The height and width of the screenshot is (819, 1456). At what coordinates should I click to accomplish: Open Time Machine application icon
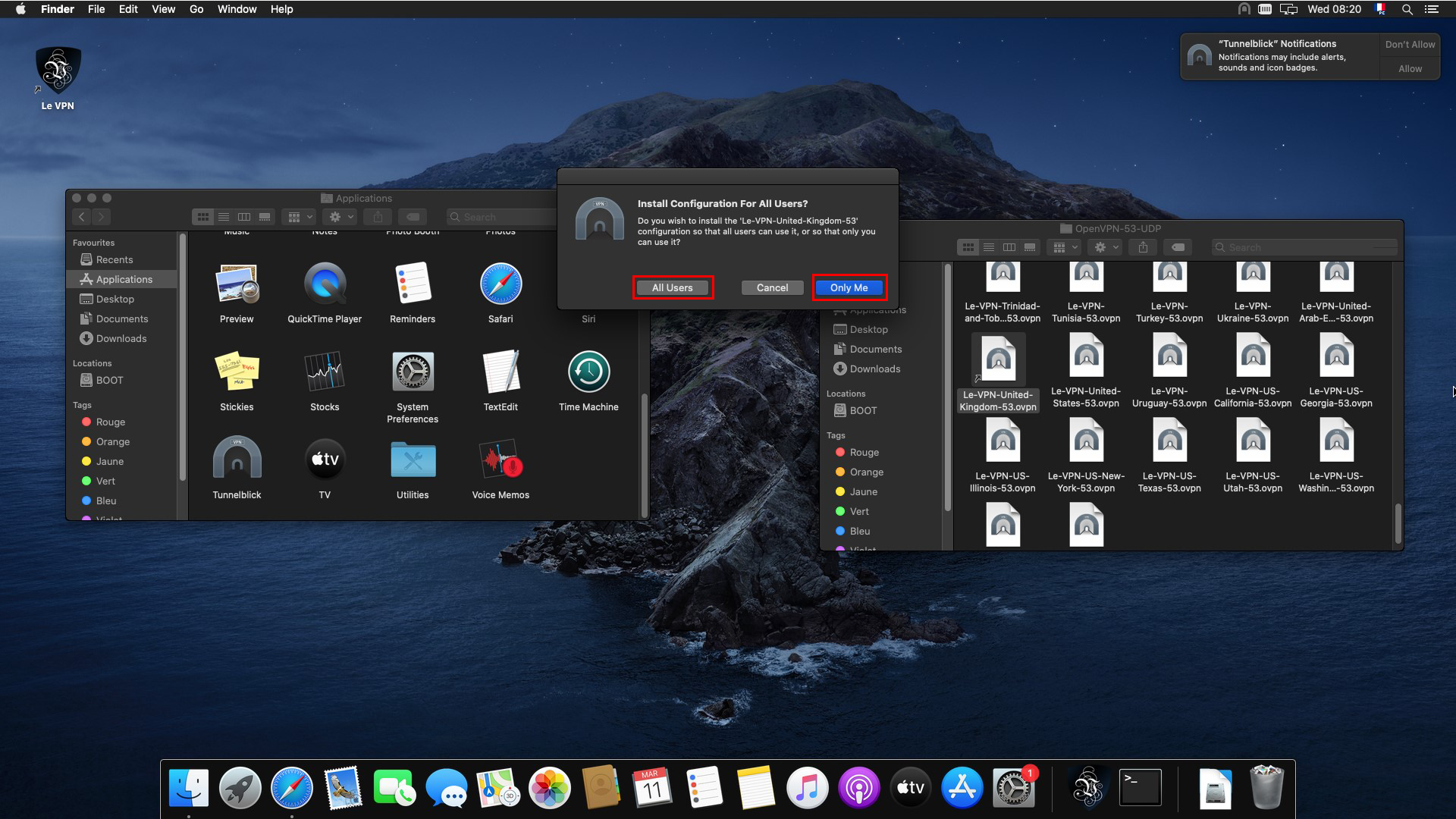pos(588,372)
